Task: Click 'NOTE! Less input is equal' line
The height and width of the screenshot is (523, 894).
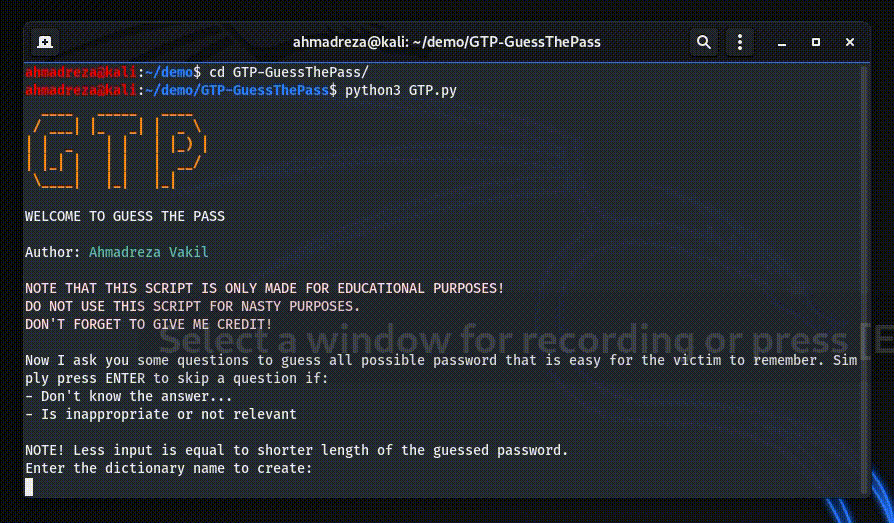Action: click(296, 451)
